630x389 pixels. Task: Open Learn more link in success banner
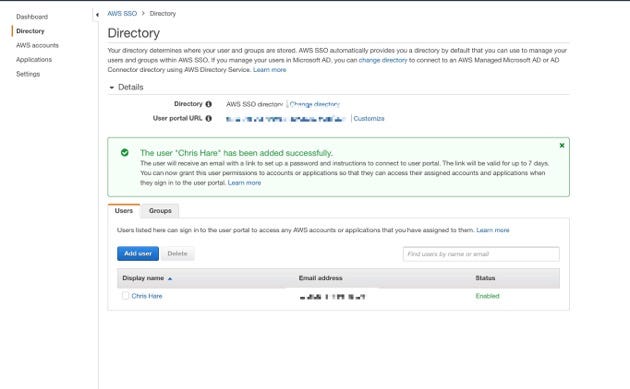244,183
